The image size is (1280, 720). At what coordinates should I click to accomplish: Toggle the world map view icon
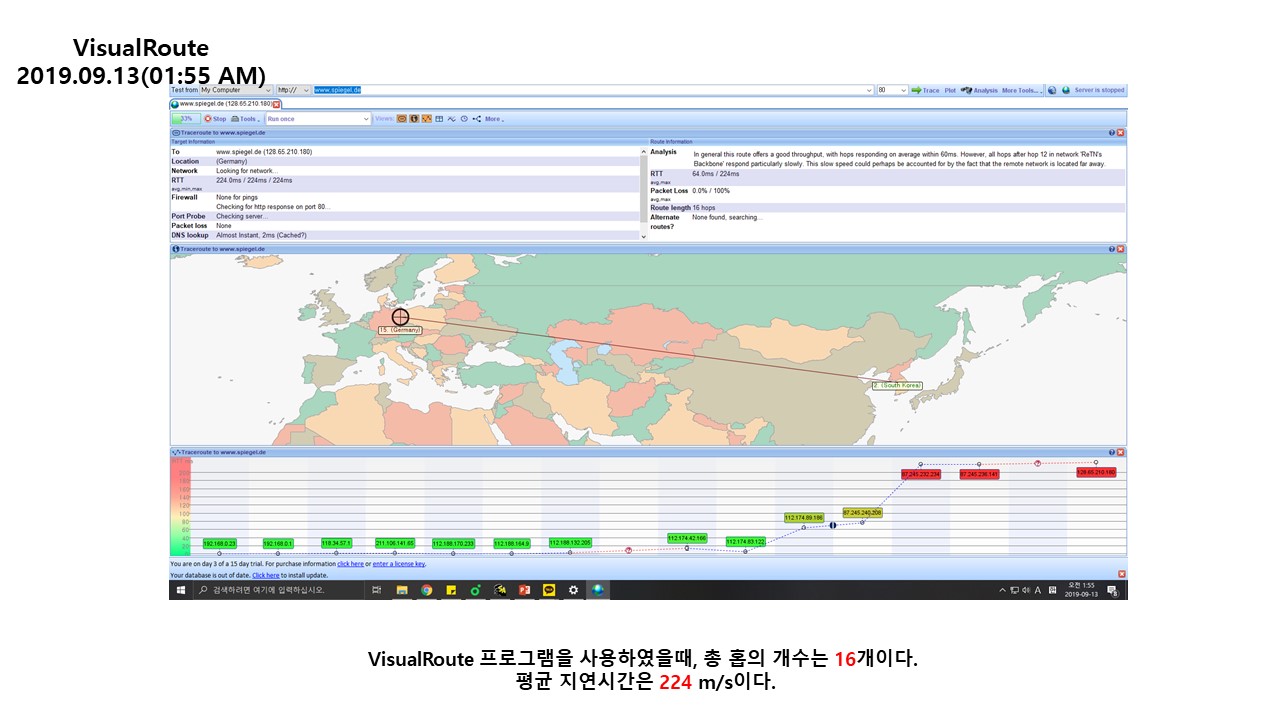[414, 119]
